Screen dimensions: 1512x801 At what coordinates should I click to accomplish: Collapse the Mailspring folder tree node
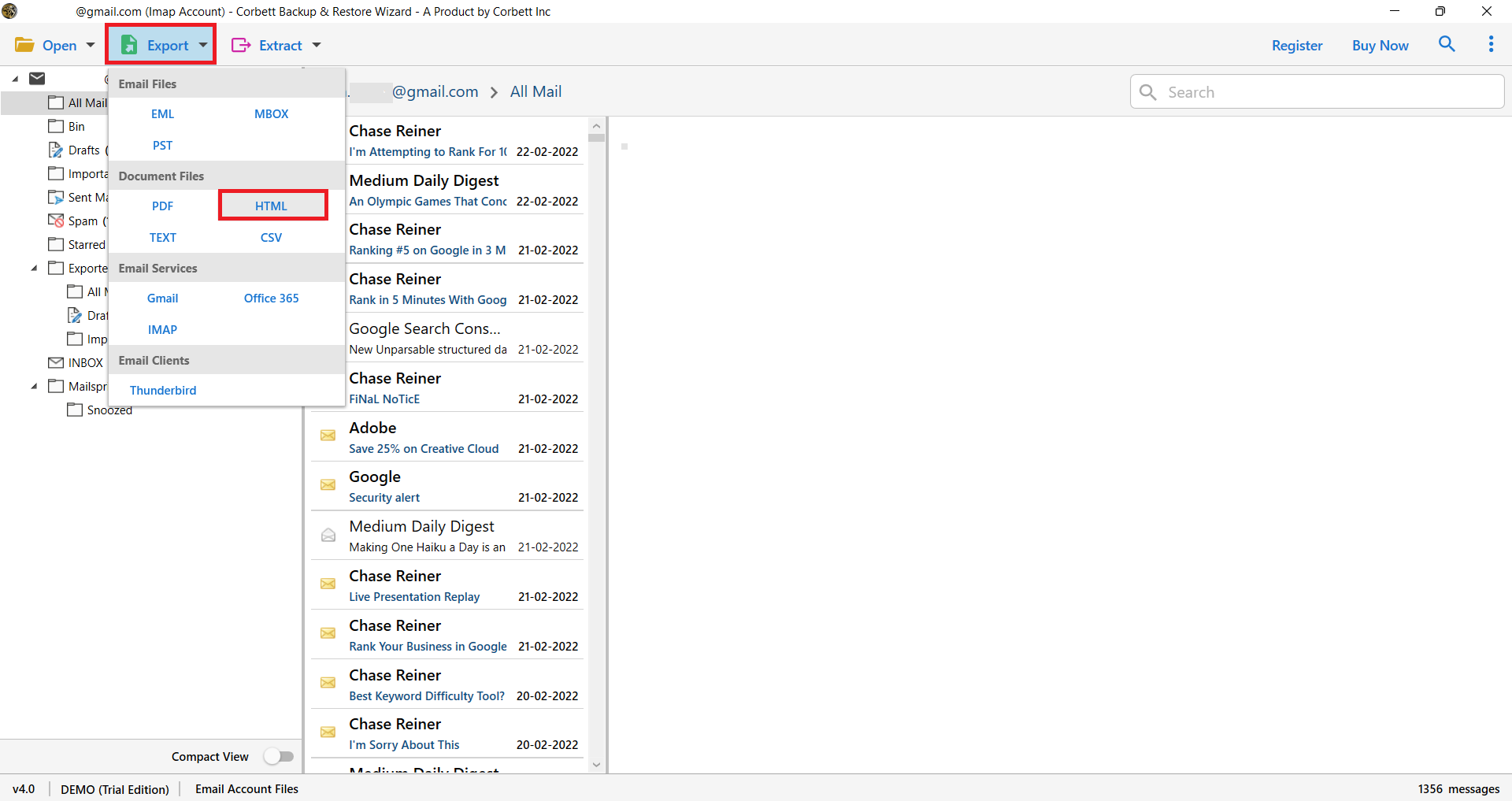34,386
